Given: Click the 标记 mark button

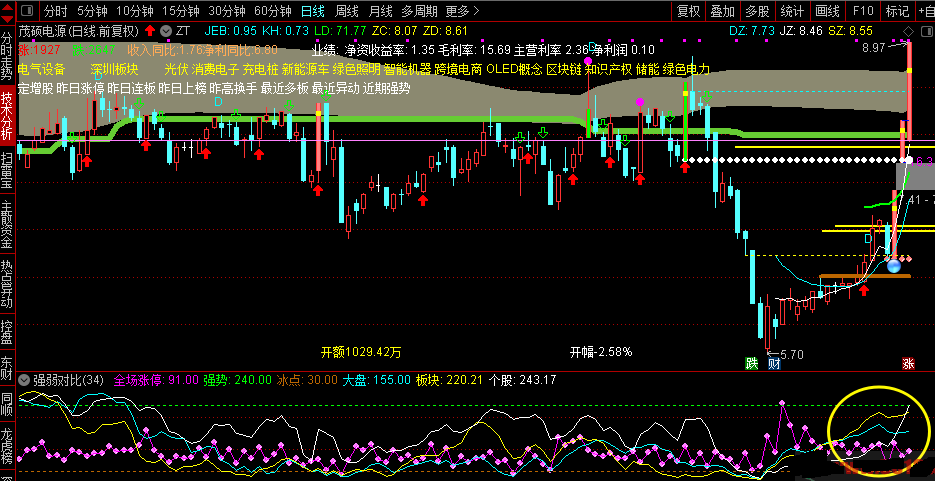Looking at the screenshot, I should tap(897, 11).
